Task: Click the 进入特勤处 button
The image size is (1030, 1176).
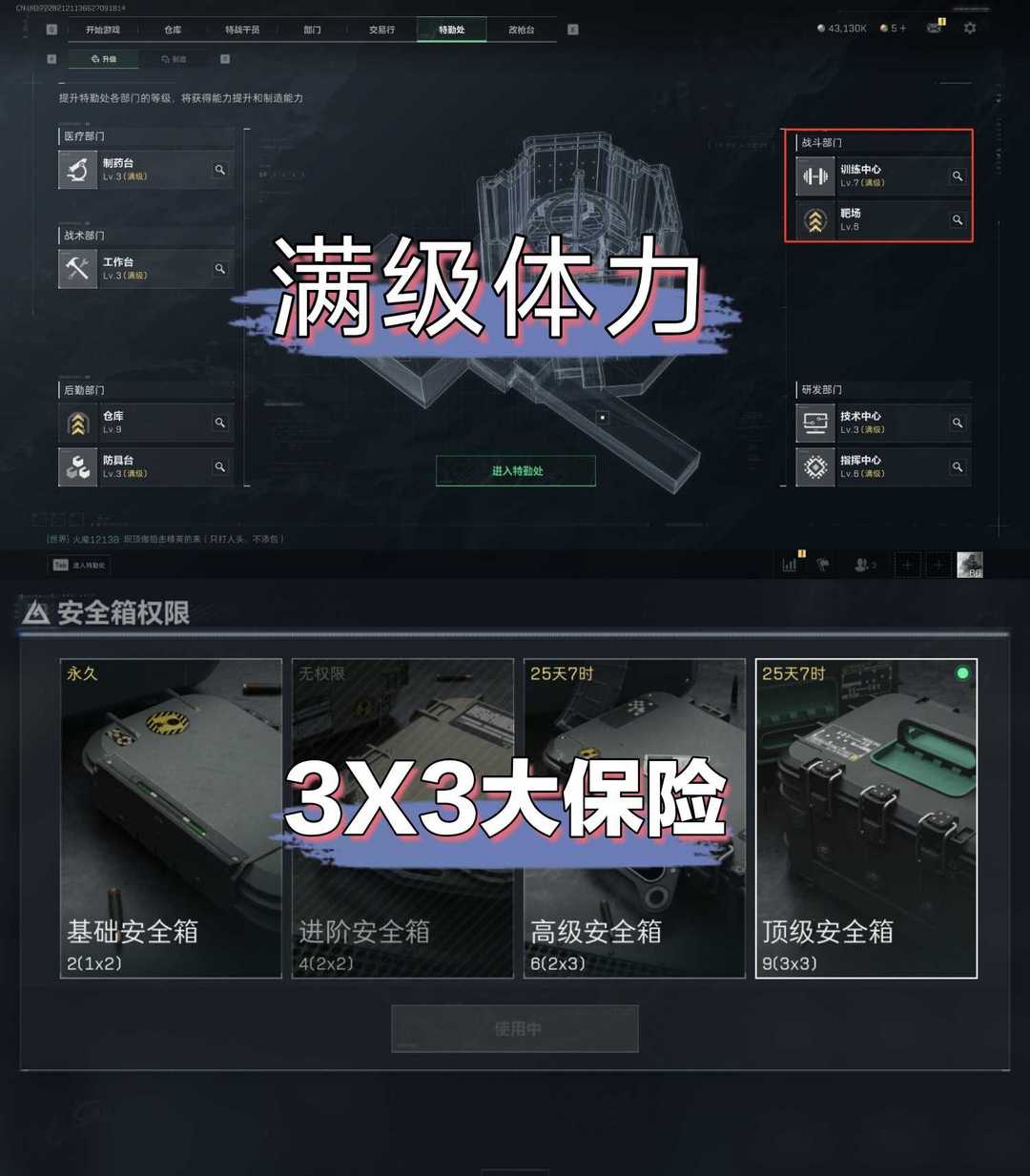Action: [x=516, y=471]
